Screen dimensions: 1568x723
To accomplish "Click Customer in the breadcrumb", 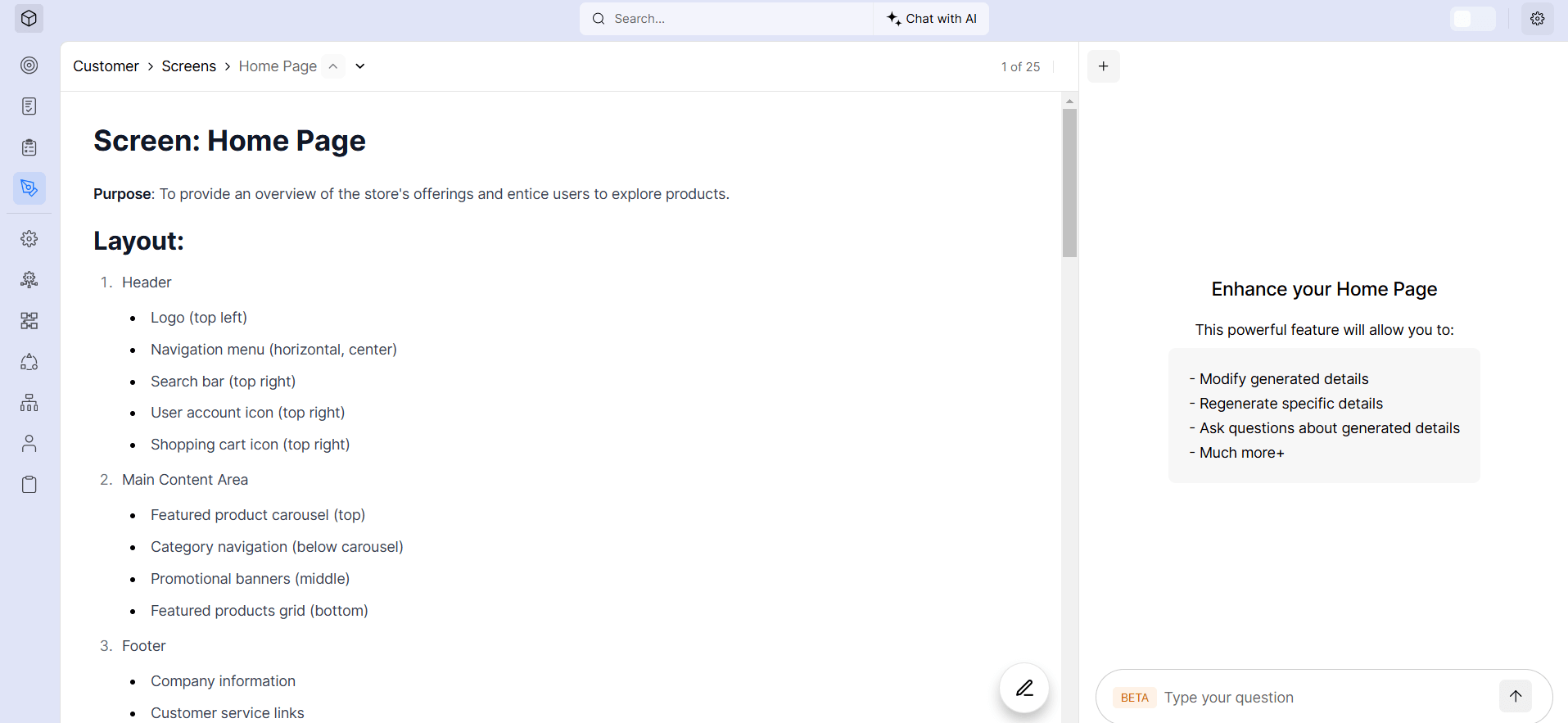I will 106,66.
